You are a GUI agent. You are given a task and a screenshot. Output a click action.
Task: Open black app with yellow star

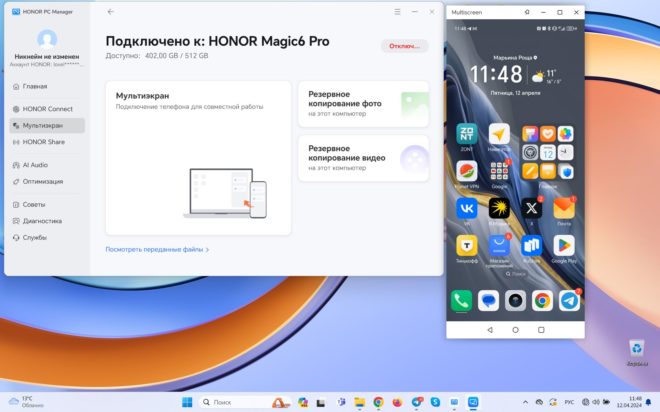coord(499,208)
